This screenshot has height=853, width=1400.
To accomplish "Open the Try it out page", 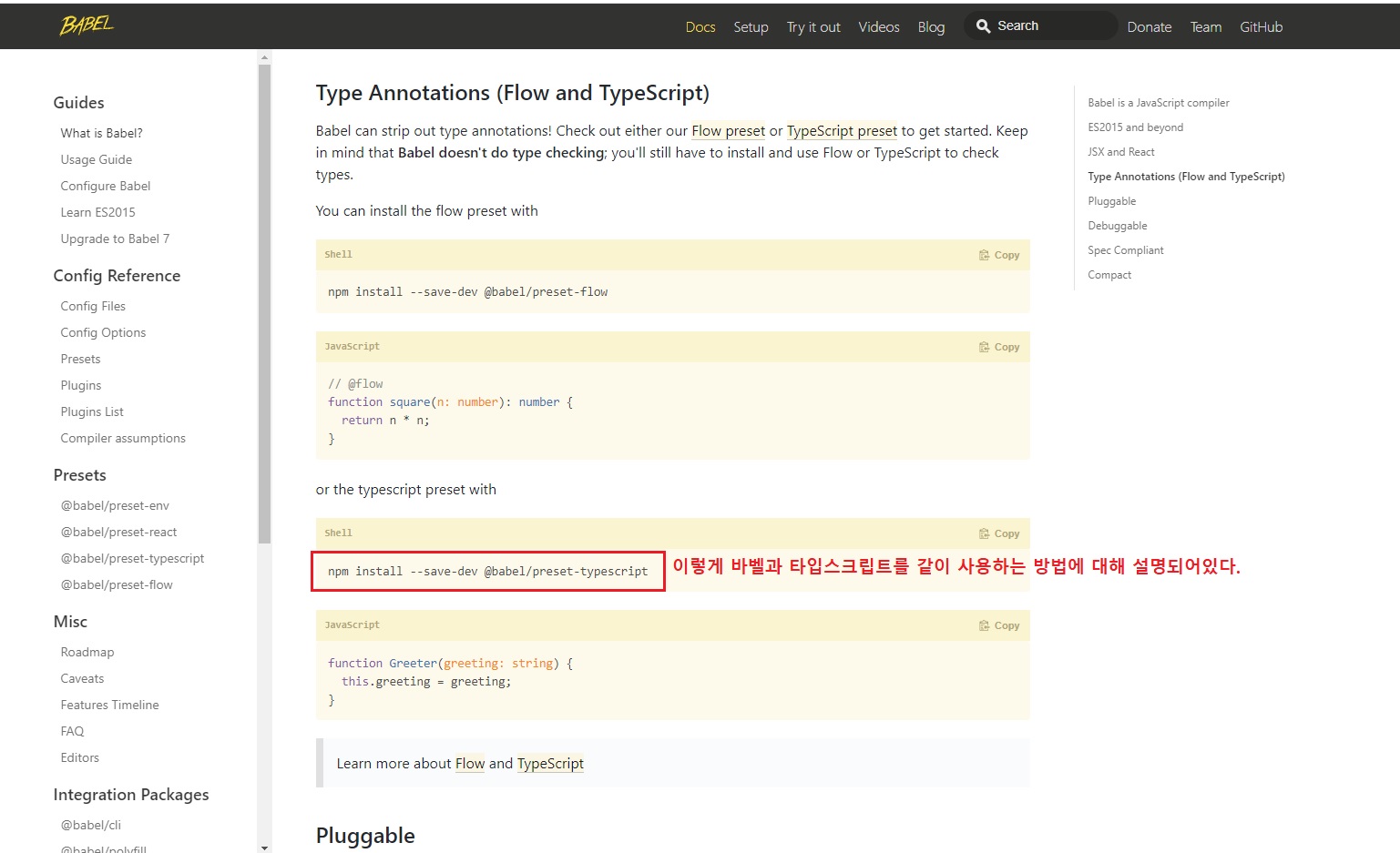I will 812,27.
